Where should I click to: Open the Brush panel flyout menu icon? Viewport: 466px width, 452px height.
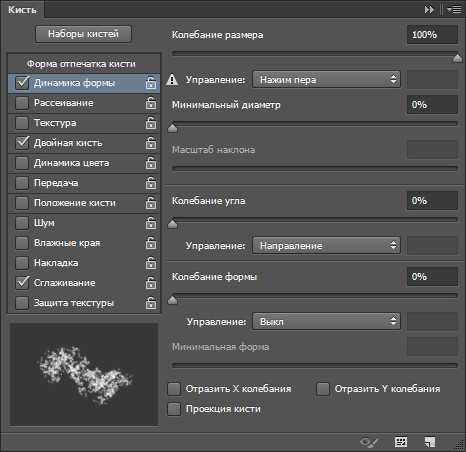coord(454,10)
